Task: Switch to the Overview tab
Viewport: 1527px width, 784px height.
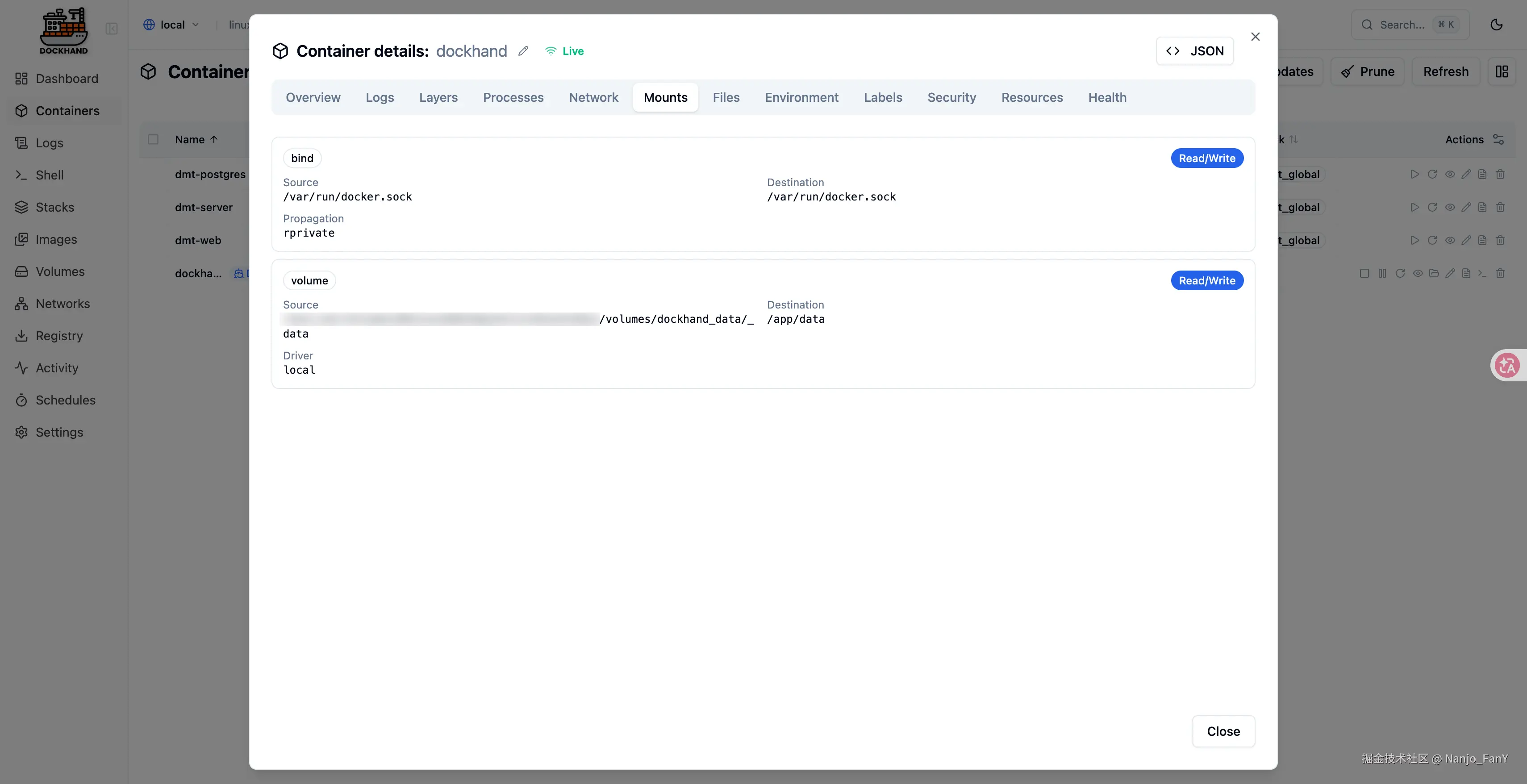Action: point(313,97)
